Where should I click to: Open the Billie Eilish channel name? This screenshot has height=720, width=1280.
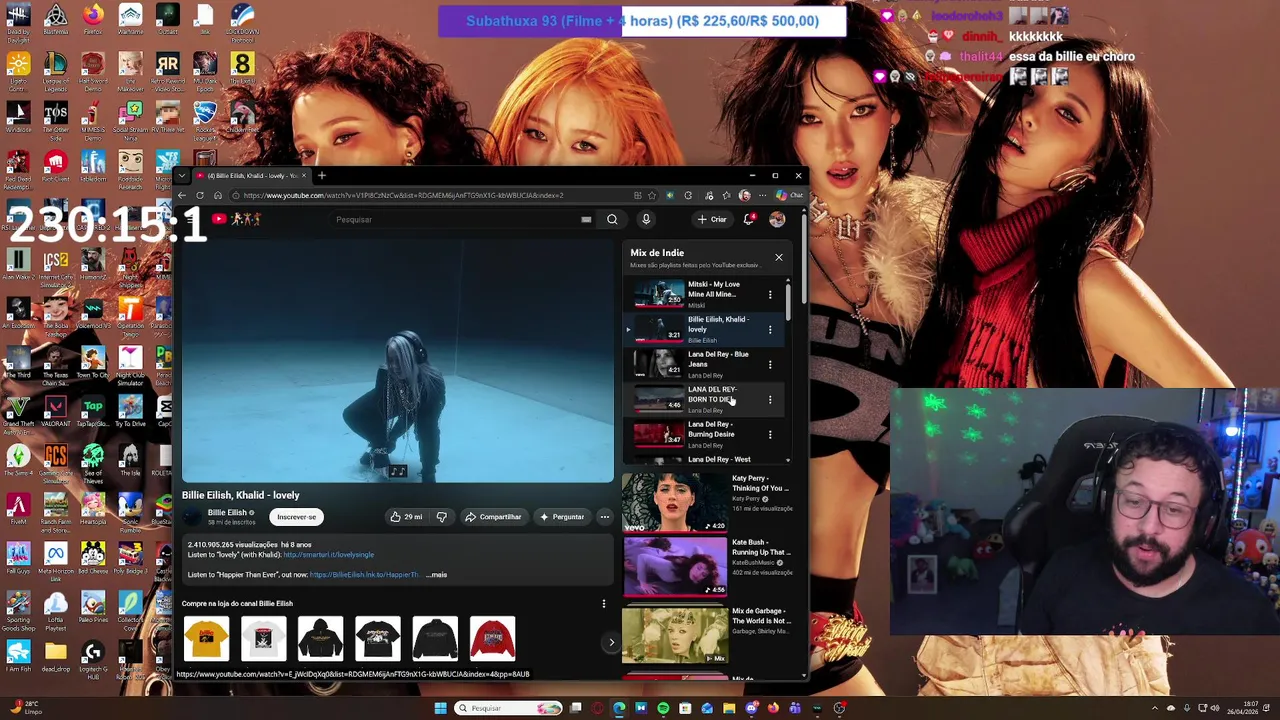[x=227, y=512]
